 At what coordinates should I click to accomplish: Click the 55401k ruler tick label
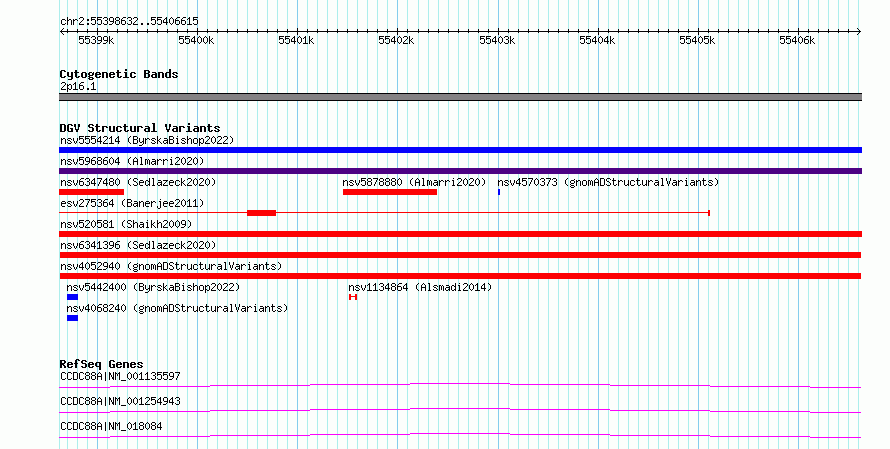[x=296, y=40]
